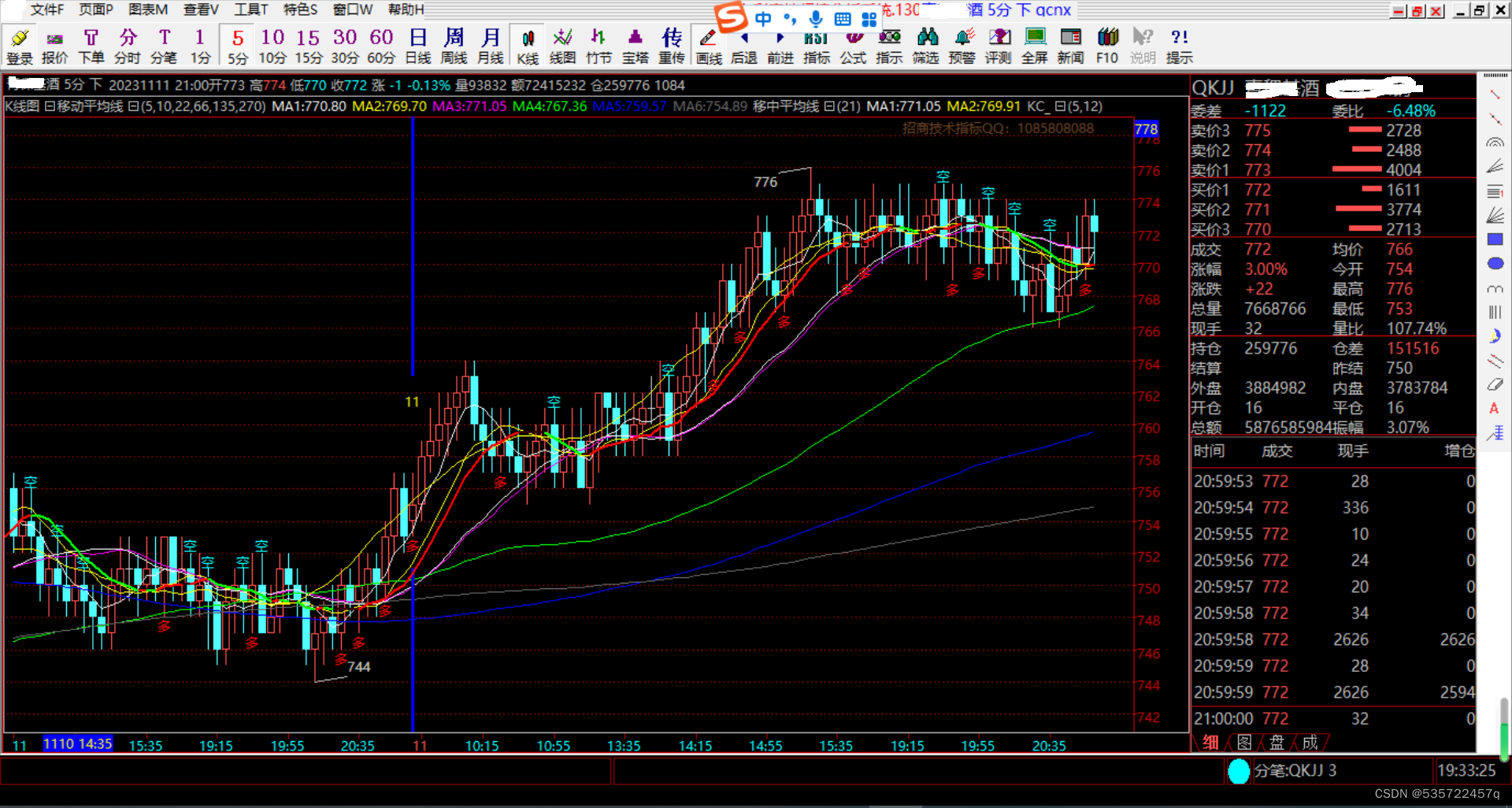Click the cyan circle status indicator

[1239, 771]
